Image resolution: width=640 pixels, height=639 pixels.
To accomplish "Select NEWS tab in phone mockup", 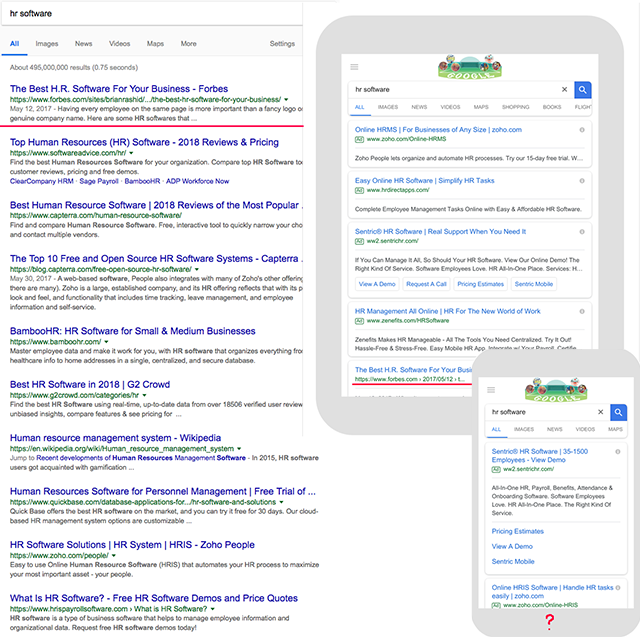I will tap(554, 429).
